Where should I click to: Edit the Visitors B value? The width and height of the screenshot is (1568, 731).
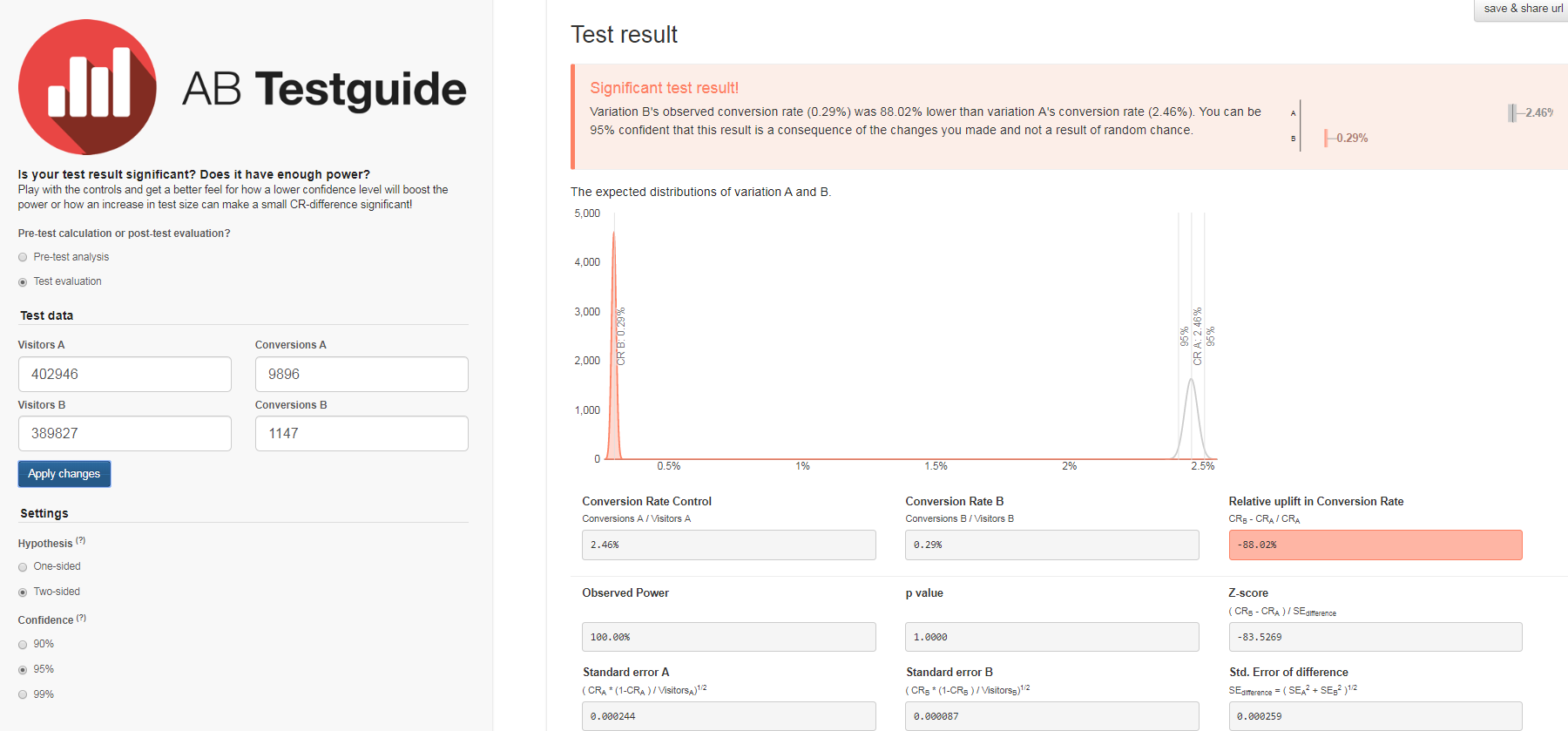coord(125,433)
